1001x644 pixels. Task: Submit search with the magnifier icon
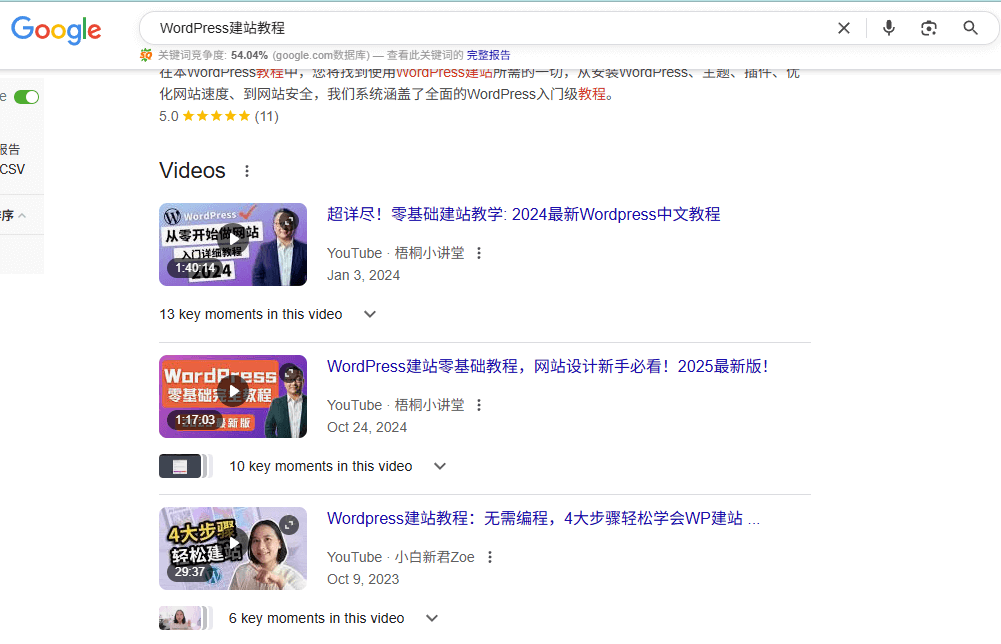coord(970,28)
